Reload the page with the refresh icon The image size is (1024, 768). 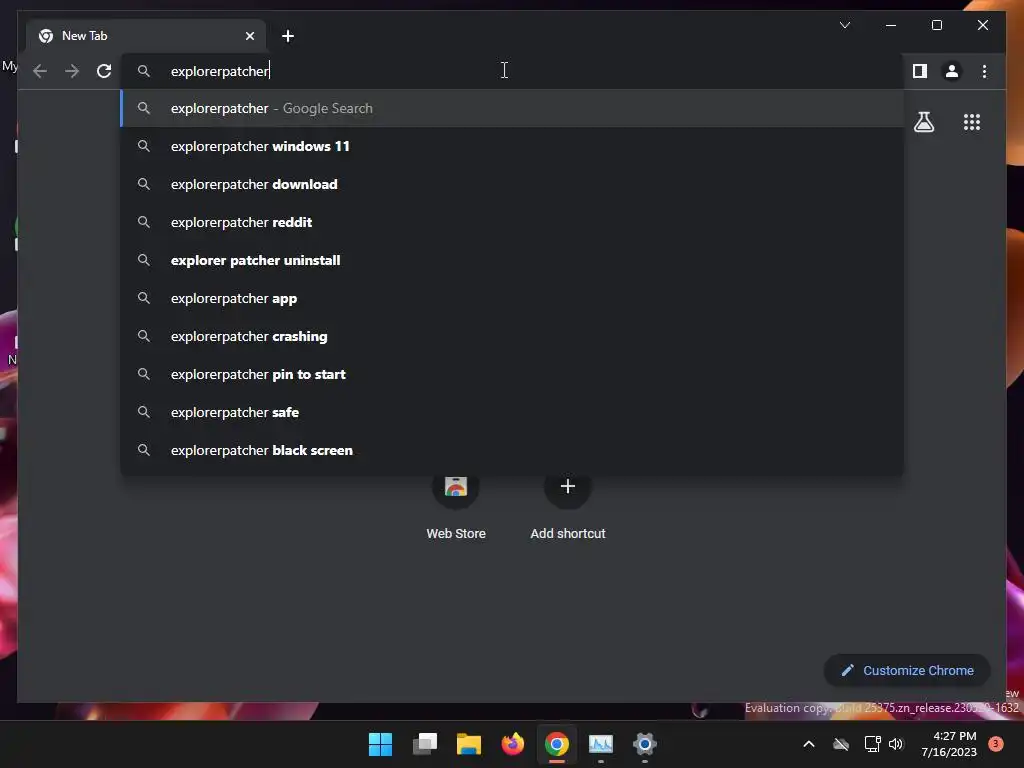click(x=104, y=71)
